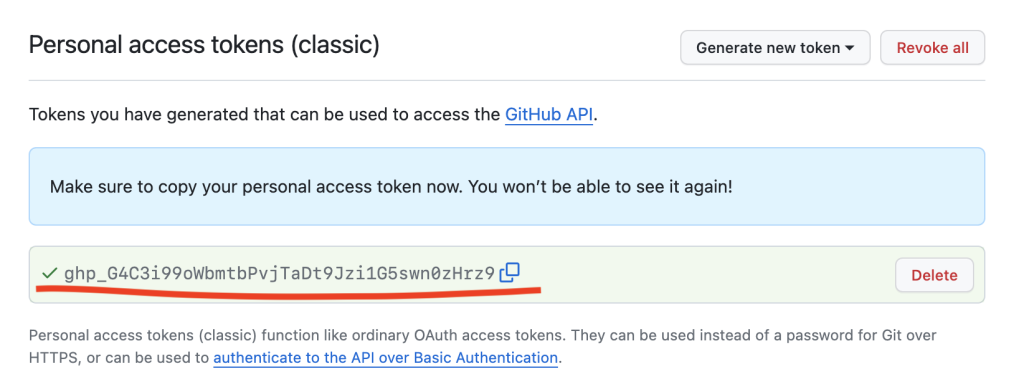The image size is (1024, 389).
Task: Follow the Basic Authentication API link
Action: (385, 358)
